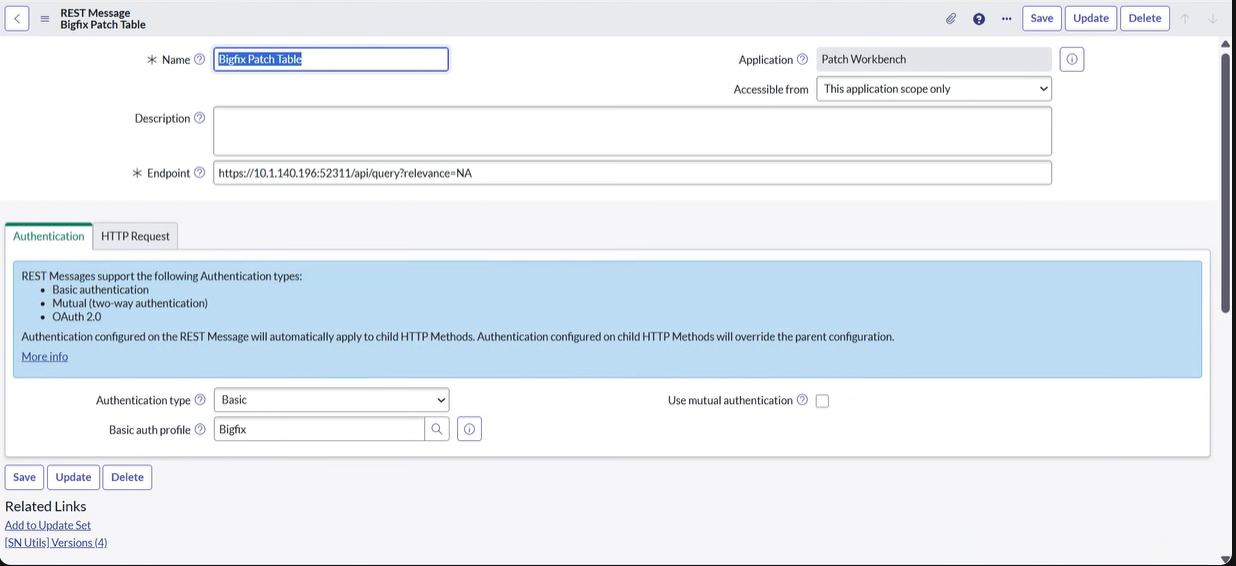Go back using the header arrow
1236x566 pixels.
pyautogui.click(x=17, y=18)
